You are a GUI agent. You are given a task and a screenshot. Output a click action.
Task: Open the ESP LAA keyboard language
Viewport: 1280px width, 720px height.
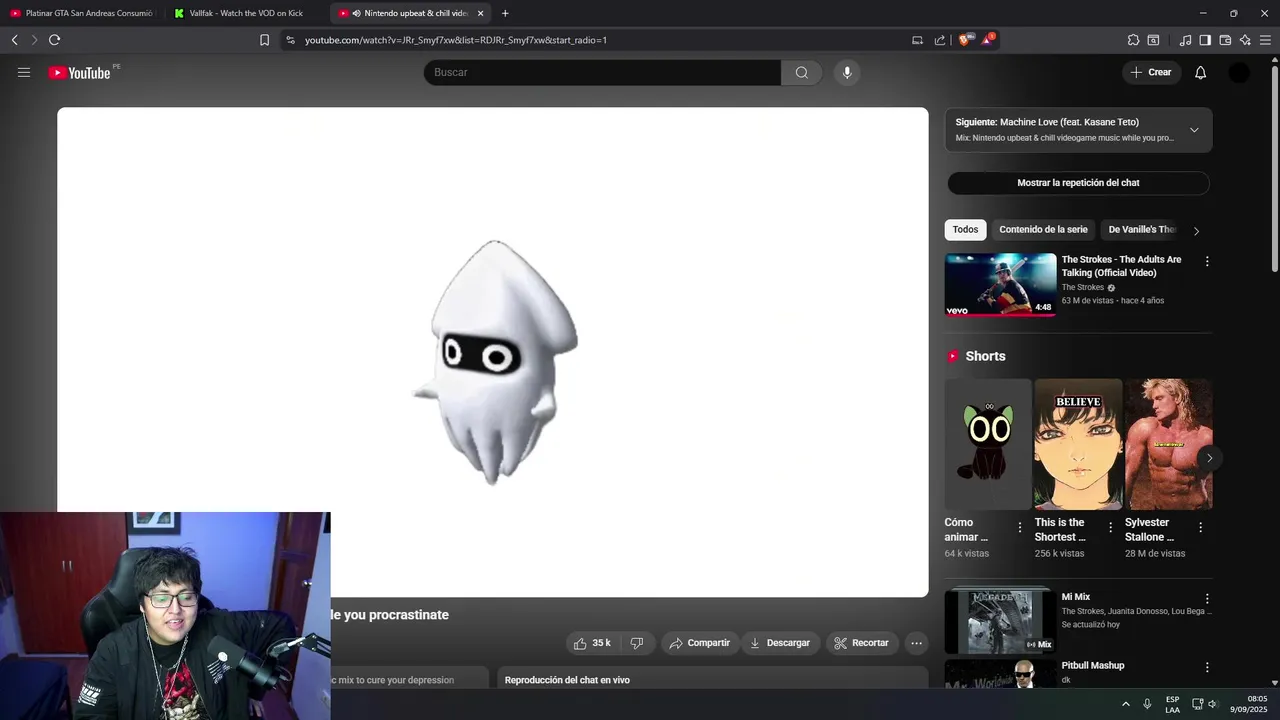pos(1172,704)
